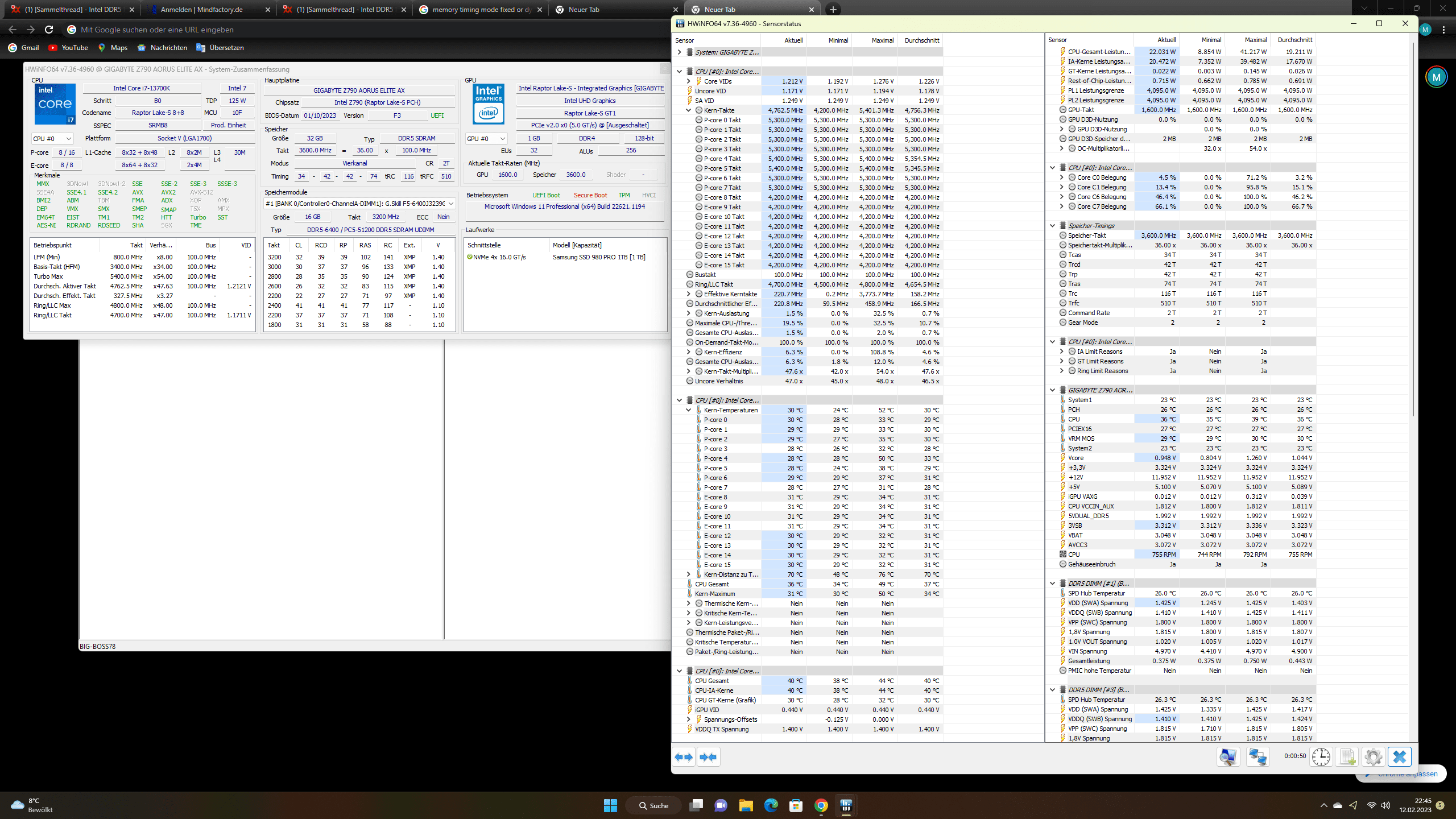Open Microsoft Store from taskbar
This screenshot has height=819, width=1456.
tap(796, 805)
